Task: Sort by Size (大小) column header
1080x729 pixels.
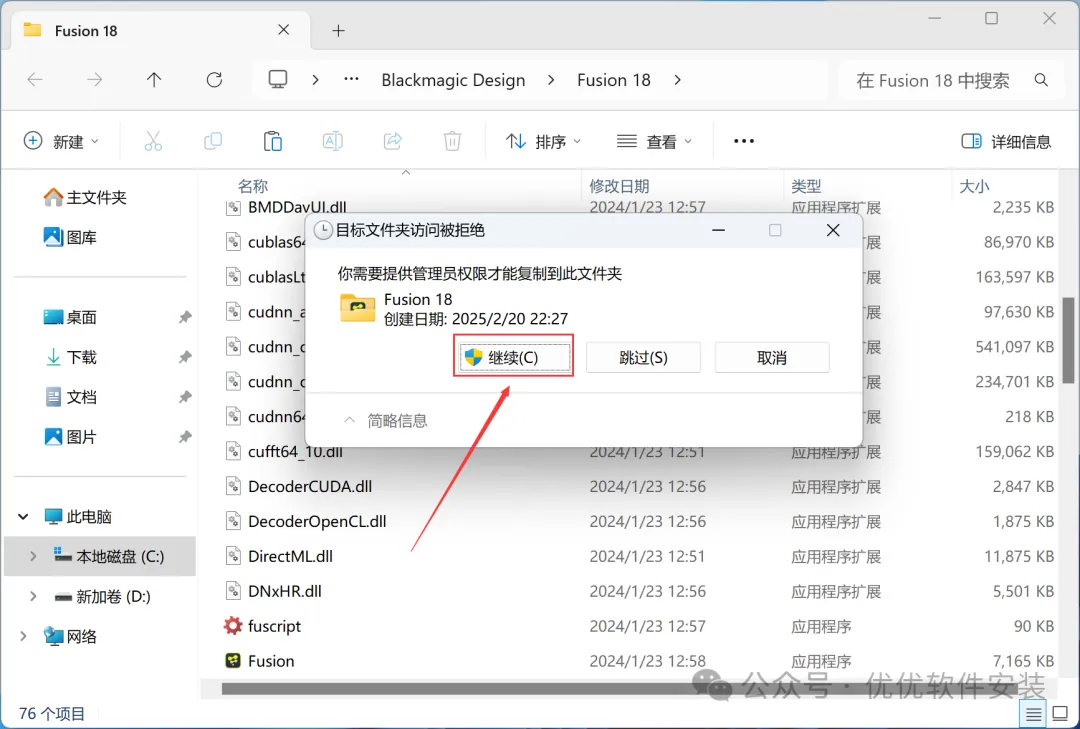Action: 974,186
